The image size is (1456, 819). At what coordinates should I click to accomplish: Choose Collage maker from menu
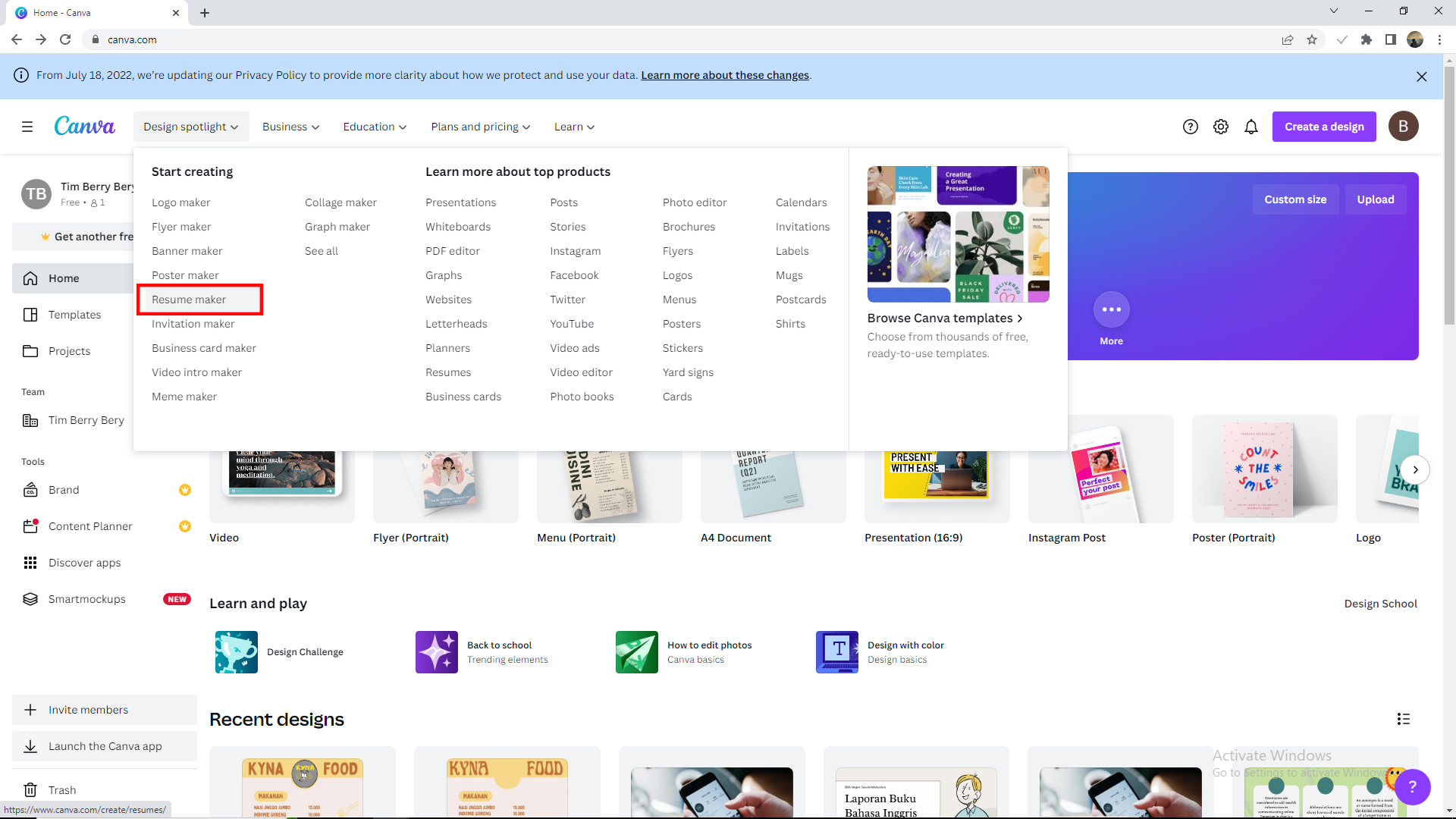click(x=340, y=202)
